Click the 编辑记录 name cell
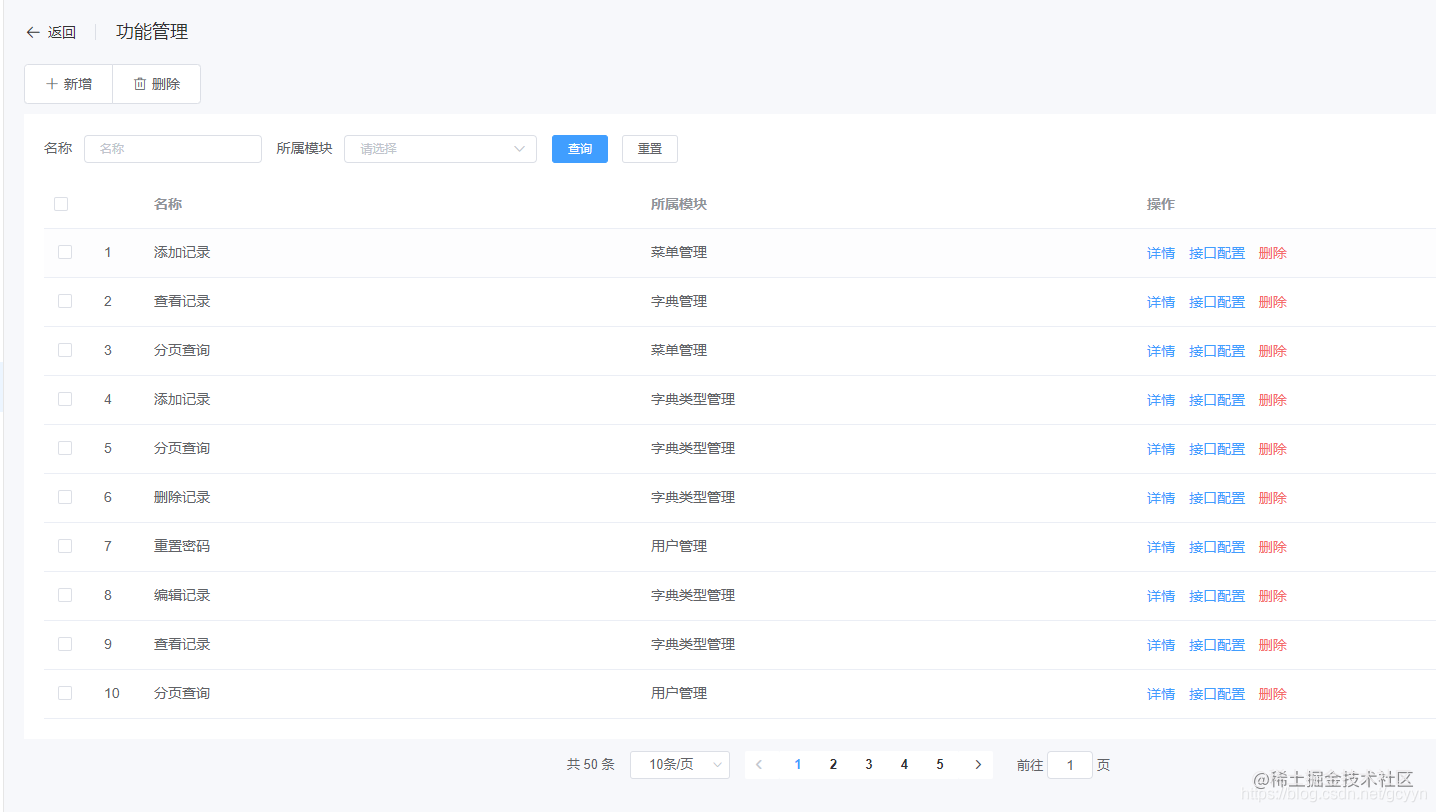This screenshot has height=812, width=1436. pyautogui.click(x=182, y=595)
